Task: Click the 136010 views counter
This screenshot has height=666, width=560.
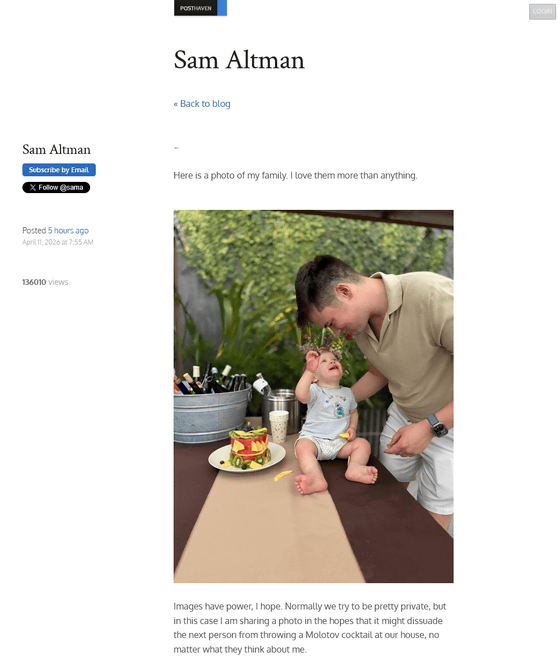Action: pos(45,282)
